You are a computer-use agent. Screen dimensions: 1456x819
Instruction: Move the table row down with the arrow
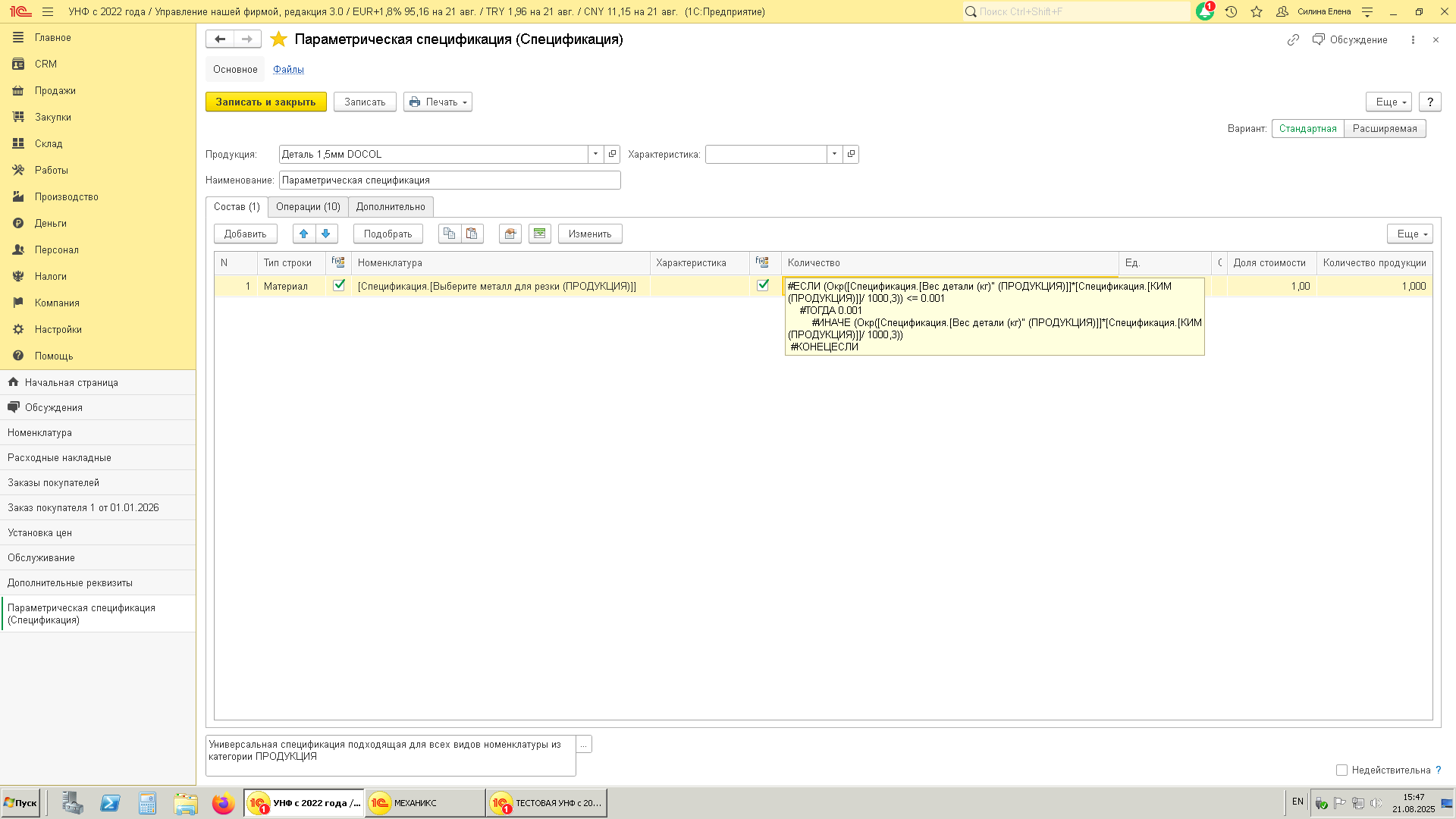(326, 234)
